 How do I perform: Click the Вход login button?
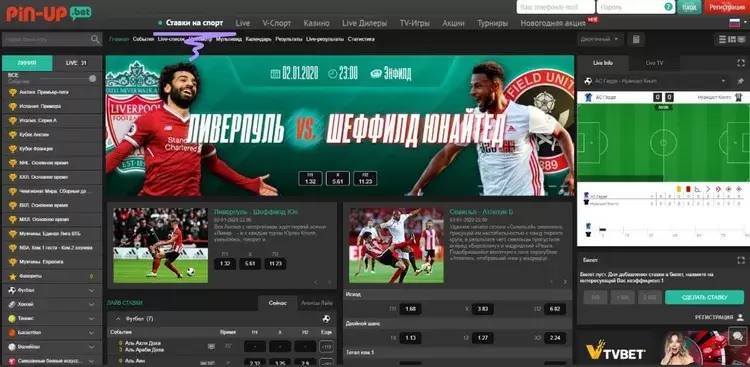coord(689,7)
